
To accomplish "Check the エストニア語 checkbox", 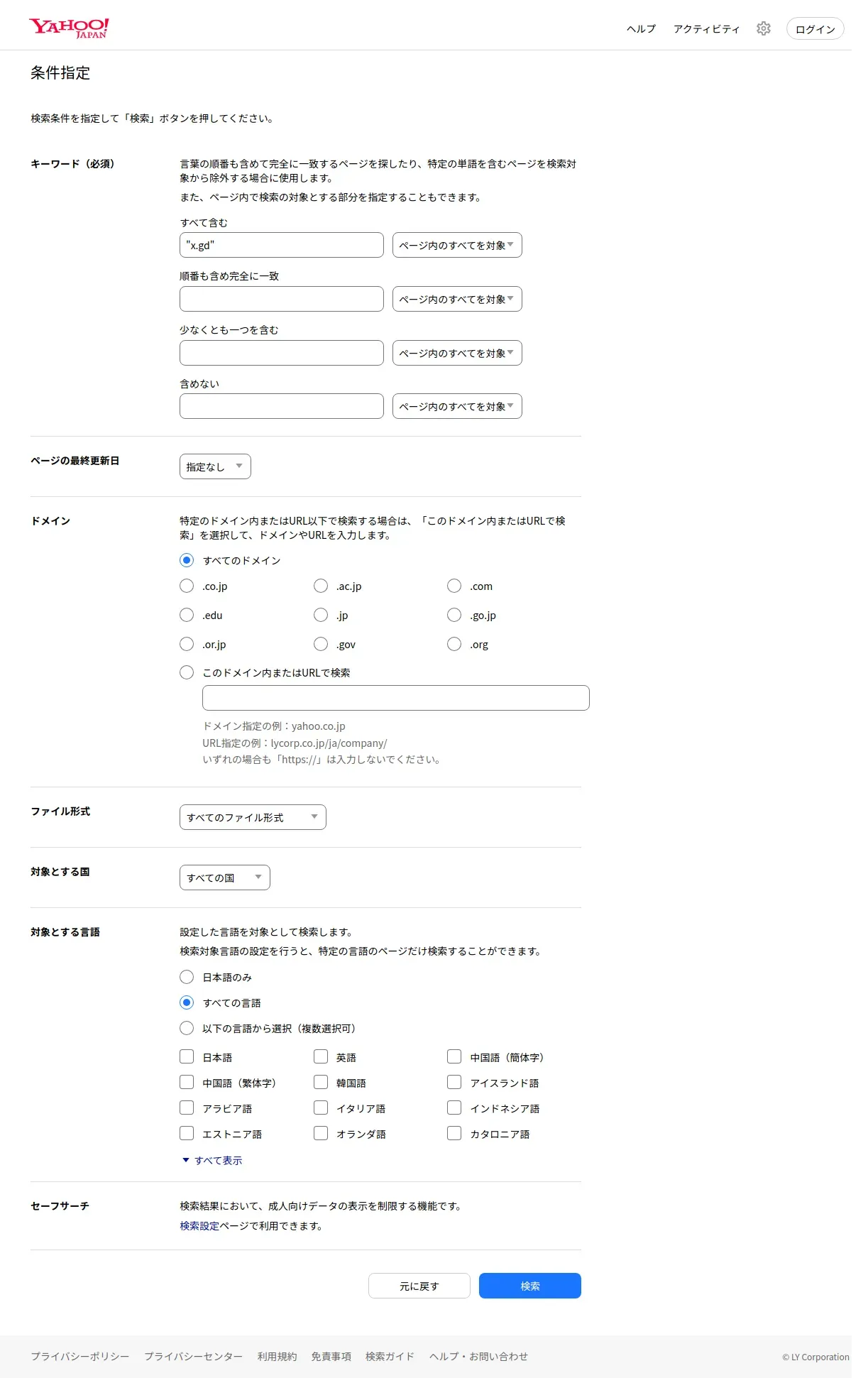I will point(187,1133).
